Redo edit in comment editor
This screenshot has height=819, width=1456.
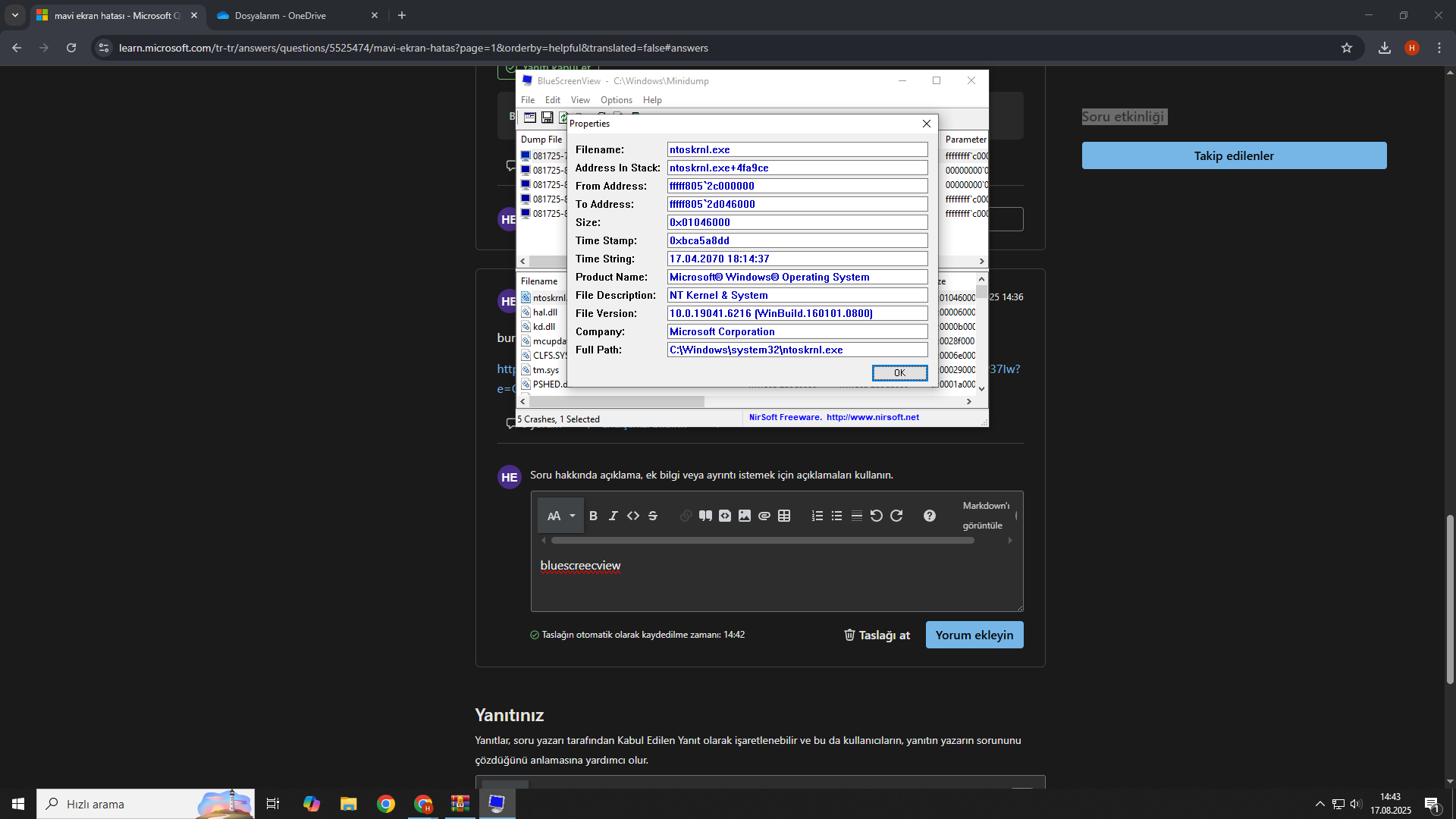click(896, 516)
